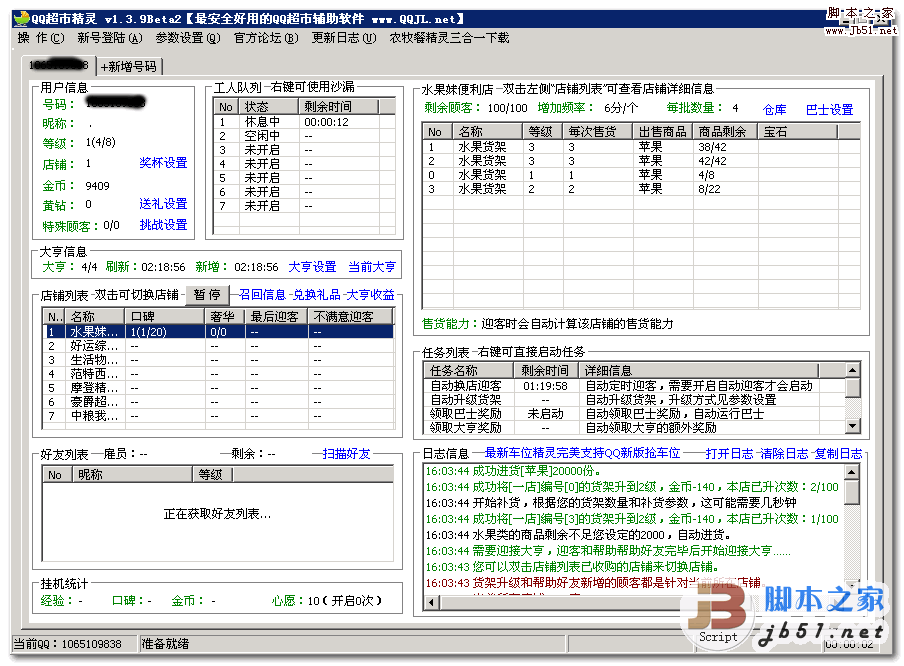Click the task list scrollbar down arrow

point(853,427)
